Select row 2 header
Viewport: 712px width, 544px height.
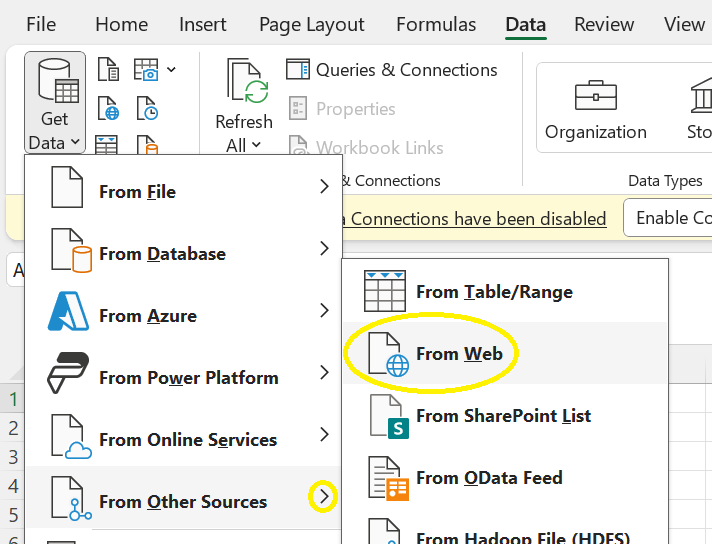[13, 428]
